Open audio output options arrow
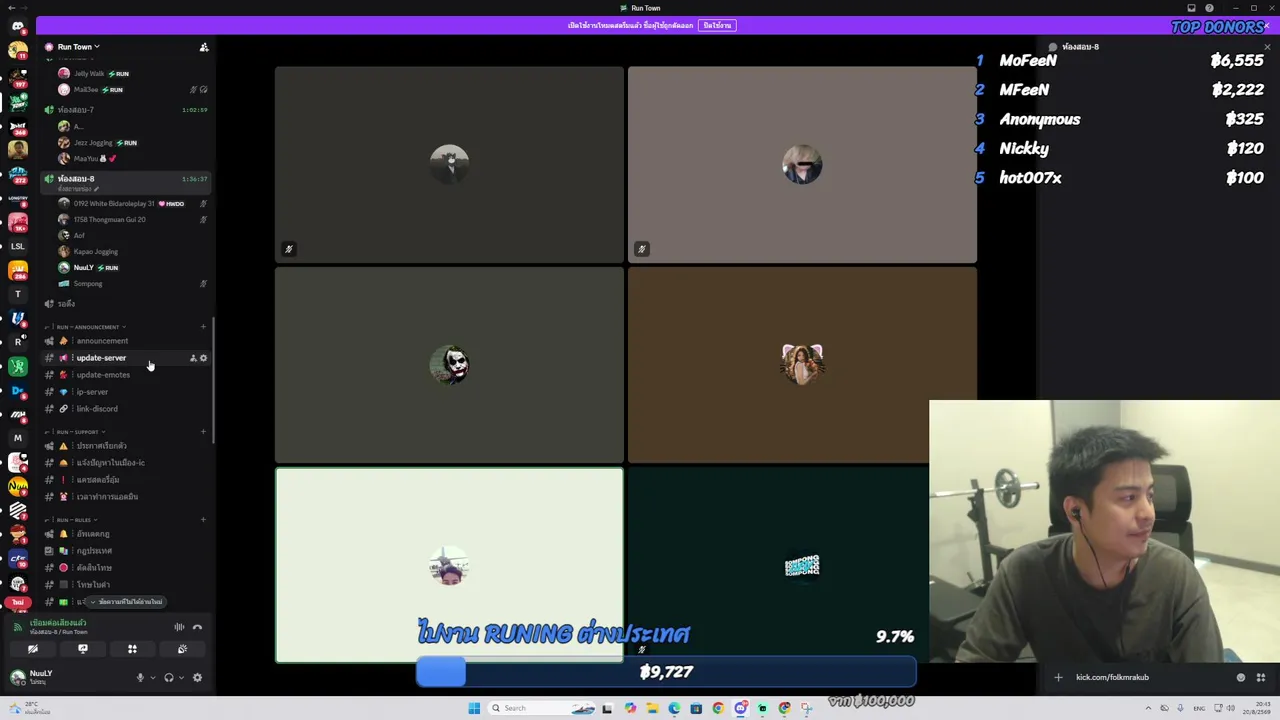The height and width of the screenshot is (720, 1280). point(181,678)
